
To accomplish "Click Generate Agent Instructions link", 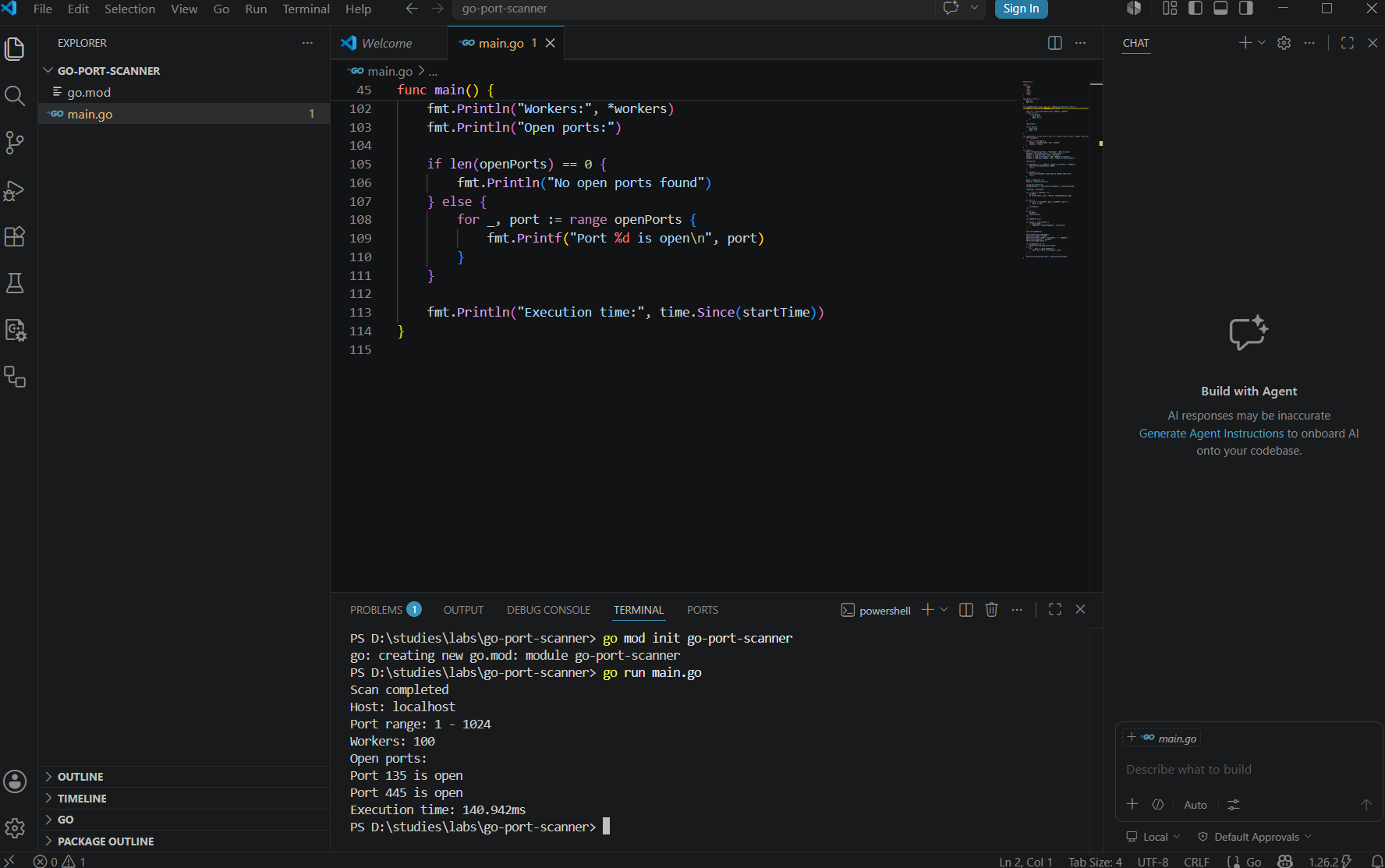I will [x=1210, y=434].
